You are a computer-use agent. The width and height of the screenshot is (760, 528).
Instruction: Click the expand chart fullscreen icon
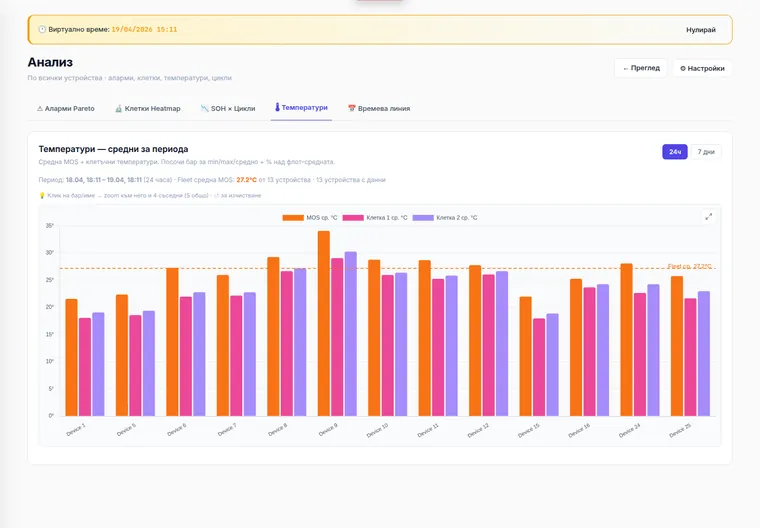(709, 217)
